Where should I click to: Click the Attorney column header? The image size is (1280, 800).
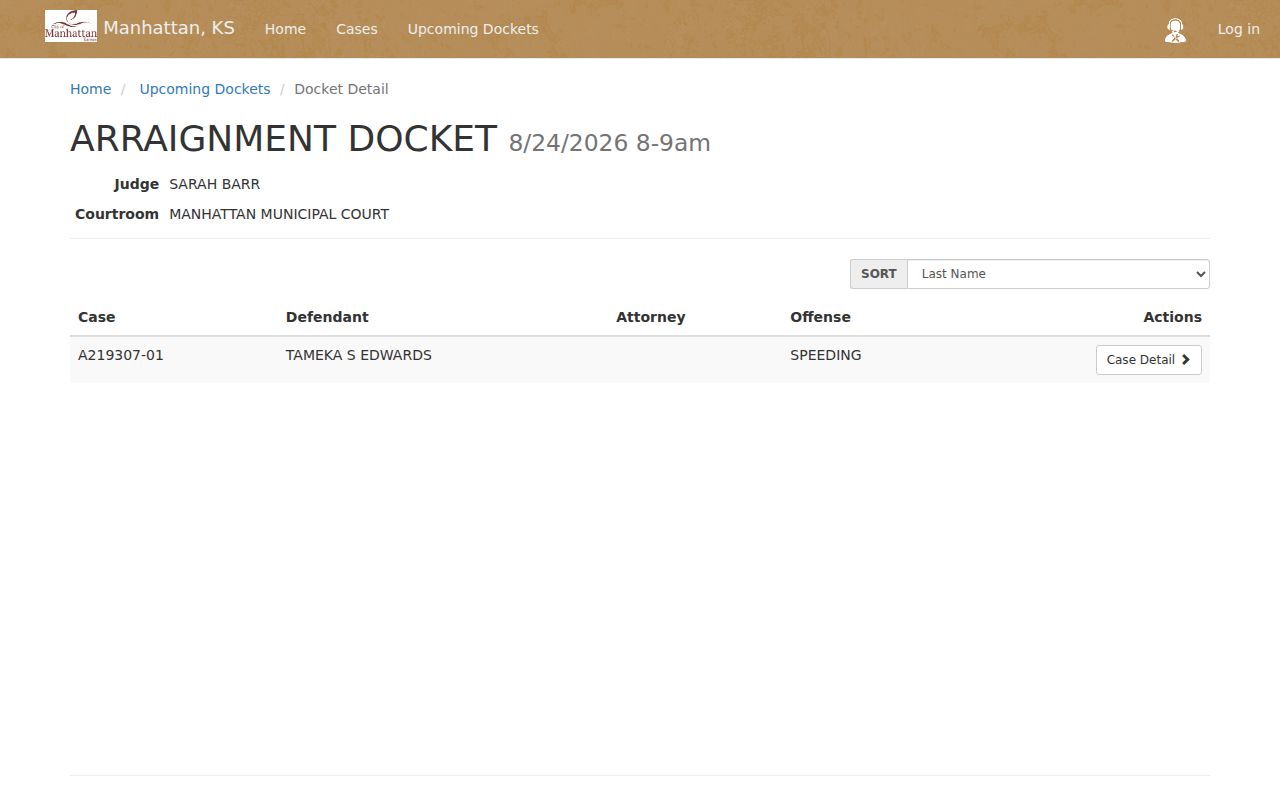coord(651,317)
